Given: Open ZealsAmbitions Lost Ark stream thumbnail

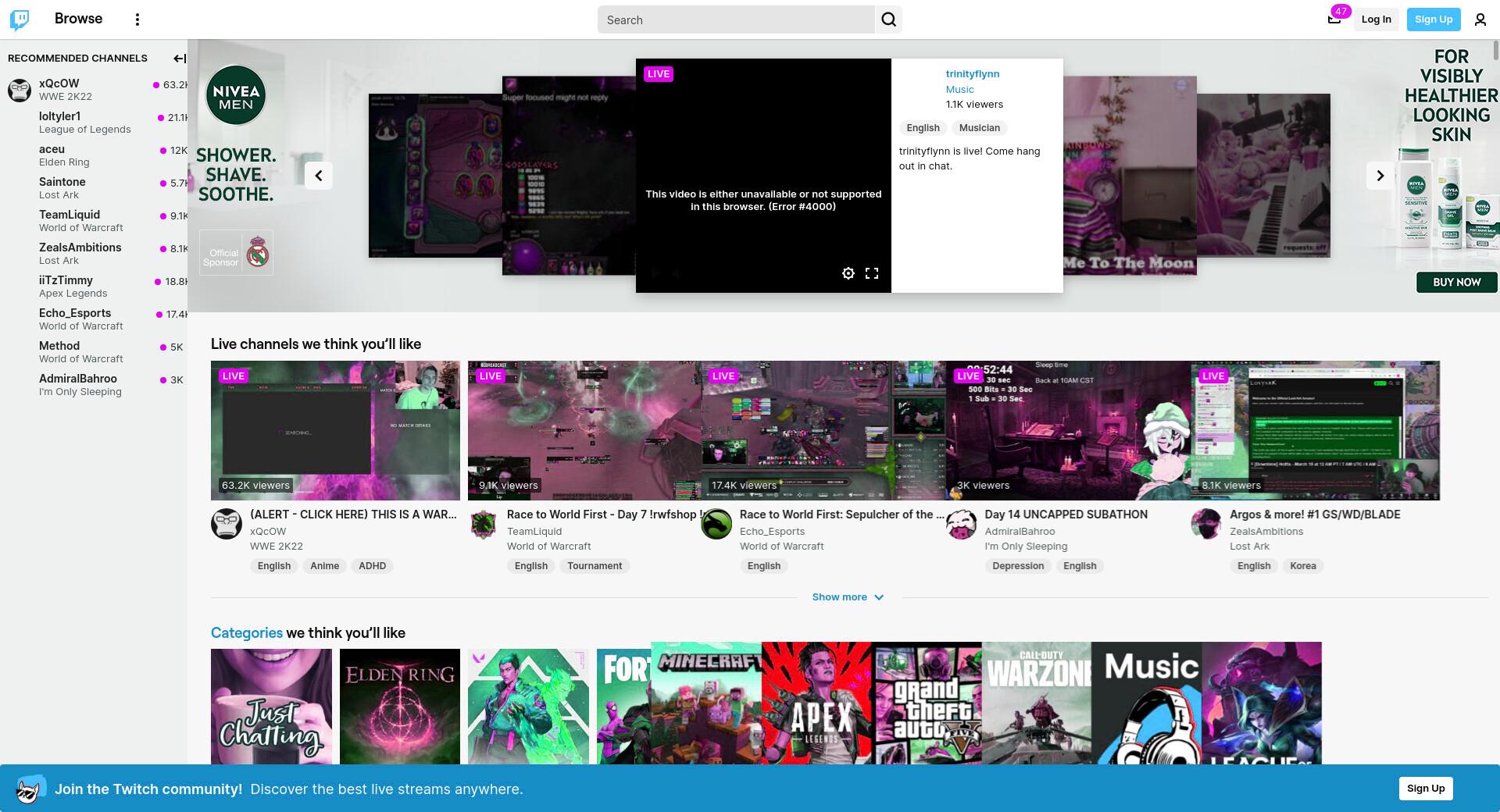Looking at the screenshot, I should [1316, 430].
